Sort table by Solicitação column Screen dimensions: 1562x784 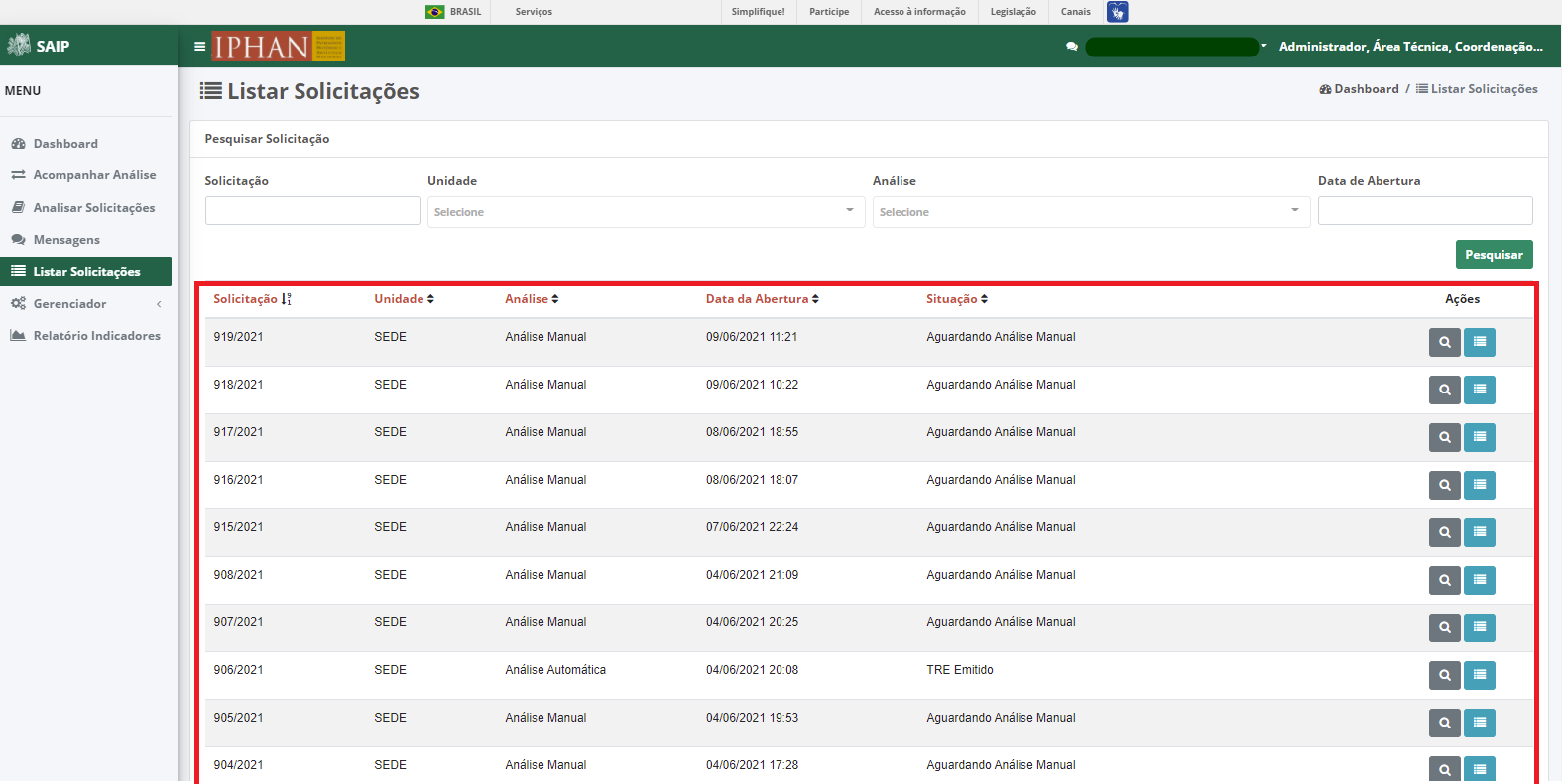point(252,299)
